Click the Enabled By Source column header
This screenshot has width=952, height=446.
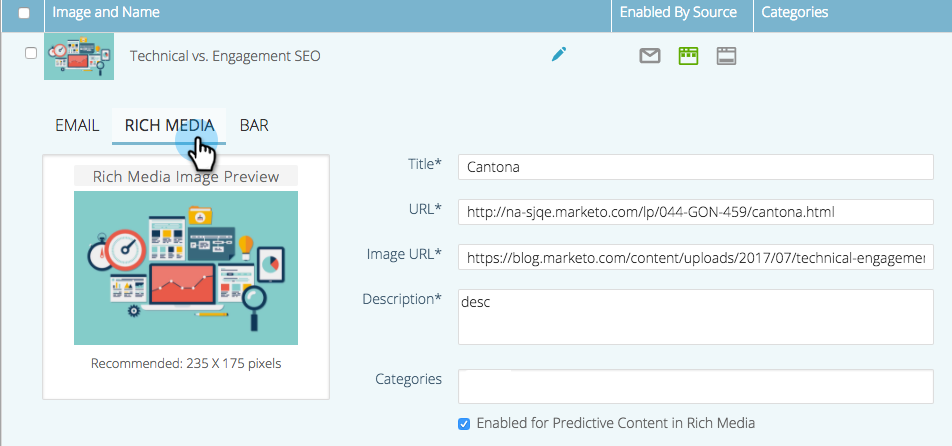tap(678, 13)
